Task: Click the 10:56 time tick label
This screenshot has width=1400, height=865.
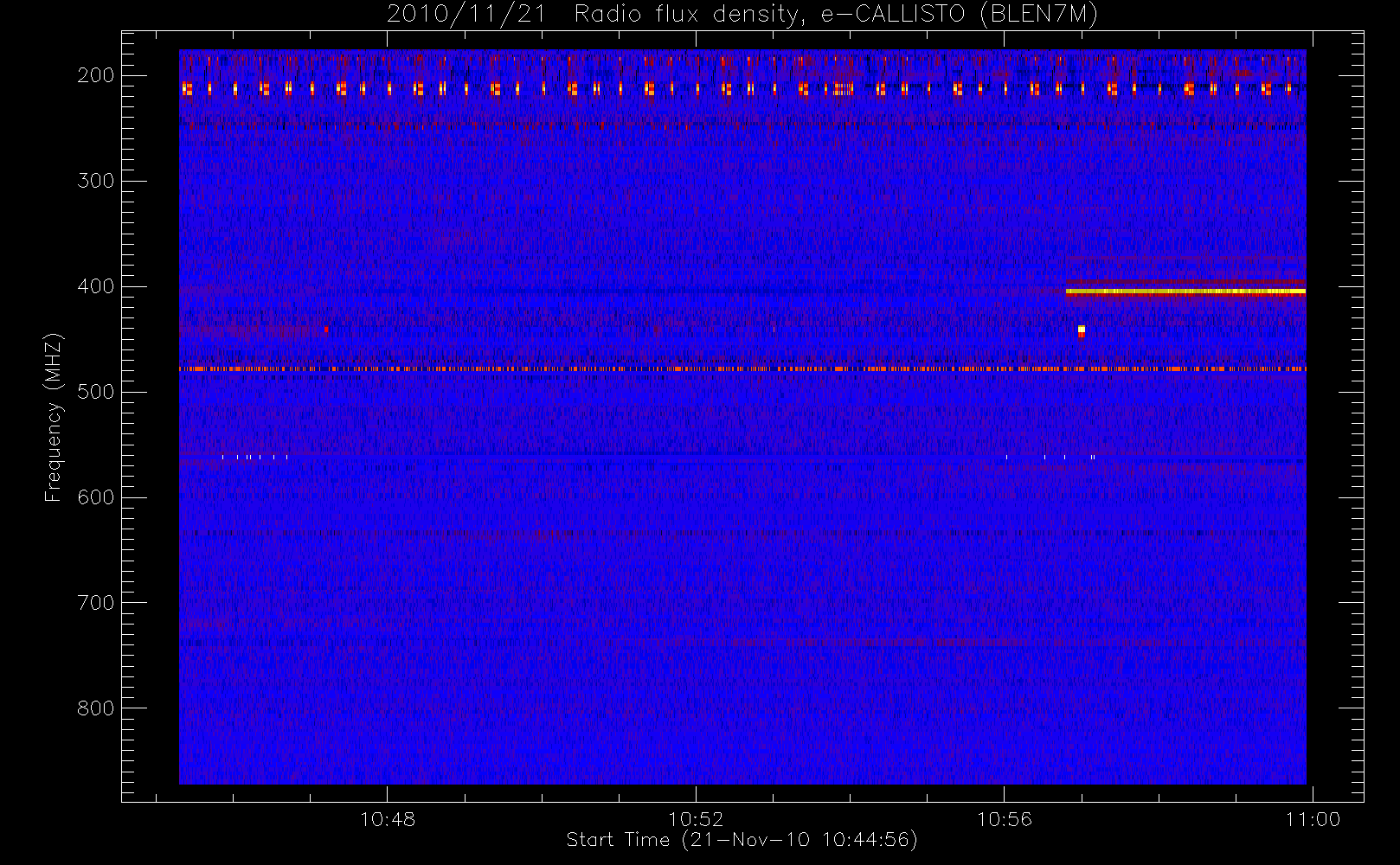Action: pos(1005,819)
